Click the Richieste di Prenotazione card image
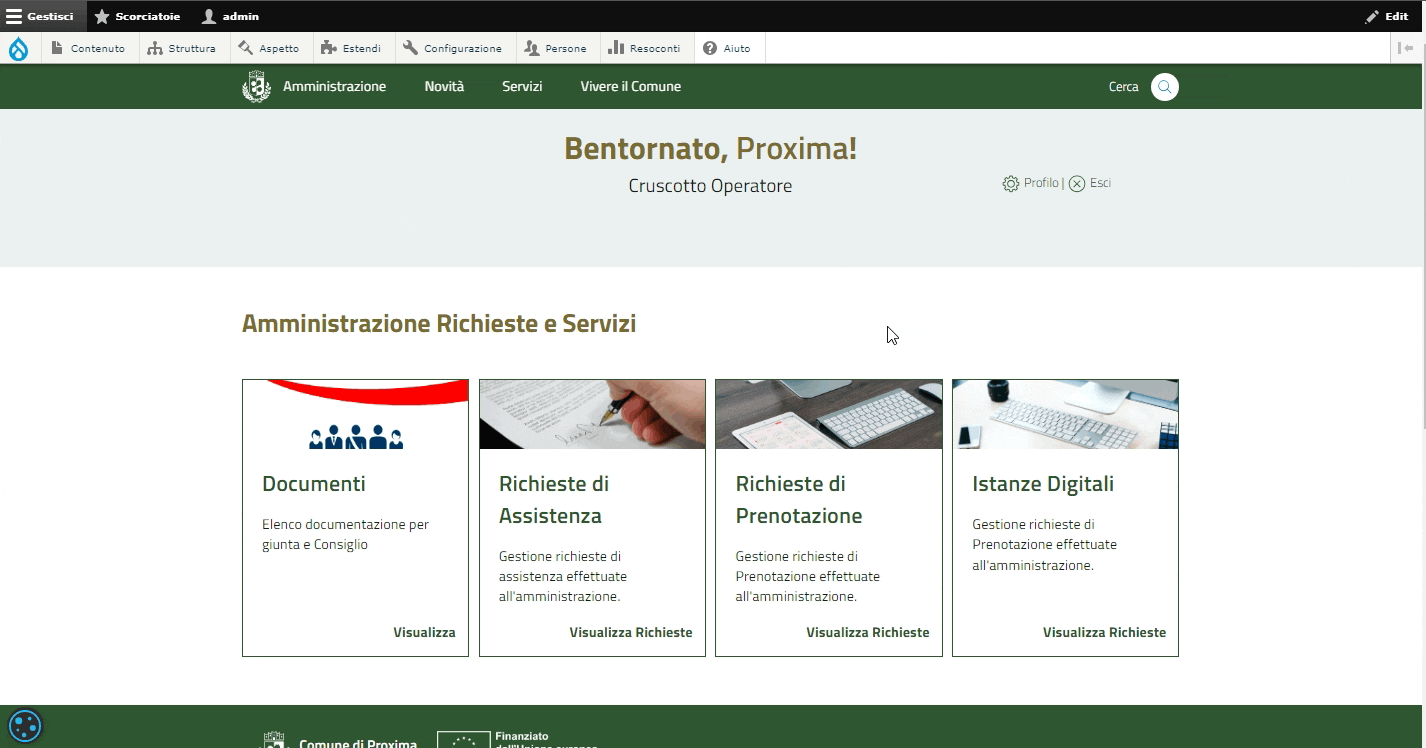The image size is (1426, 748). [828, 414]
